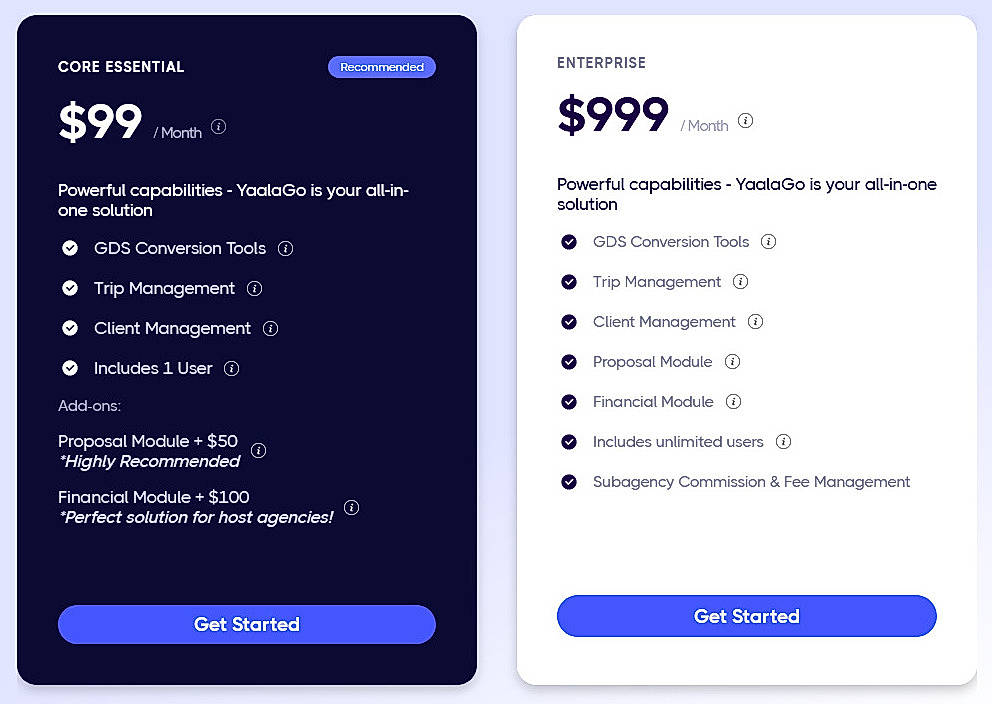Open info tooltip for Includes unlimited users
Viewport: 992px width, 704px height.
784,442
